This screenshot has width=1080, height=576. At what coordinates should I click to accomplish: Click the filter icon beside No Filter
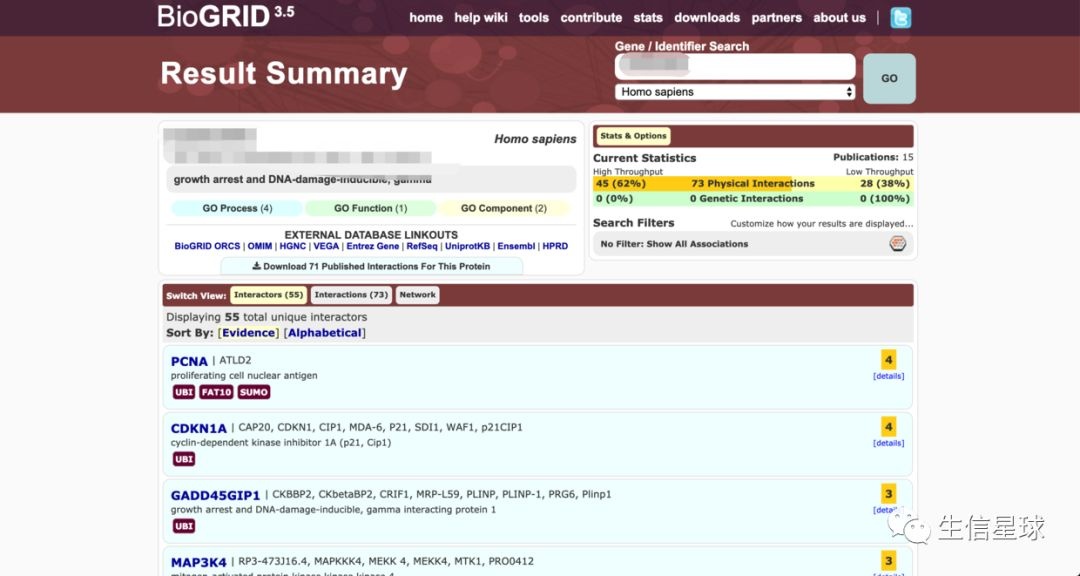897,244
